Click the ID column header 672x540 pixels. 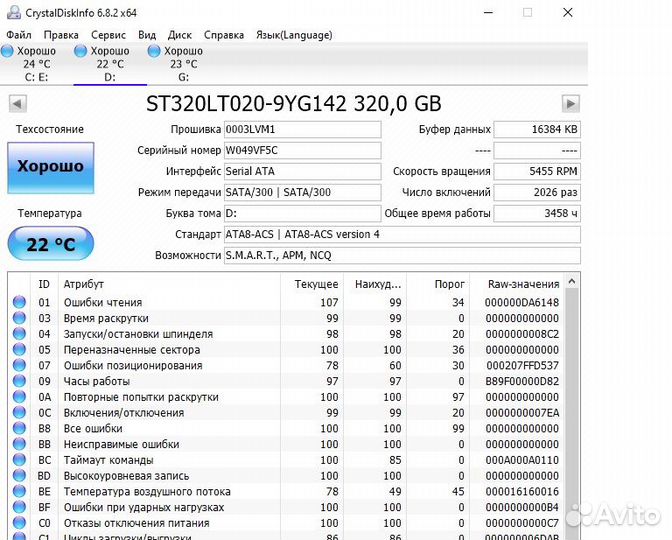45,284
